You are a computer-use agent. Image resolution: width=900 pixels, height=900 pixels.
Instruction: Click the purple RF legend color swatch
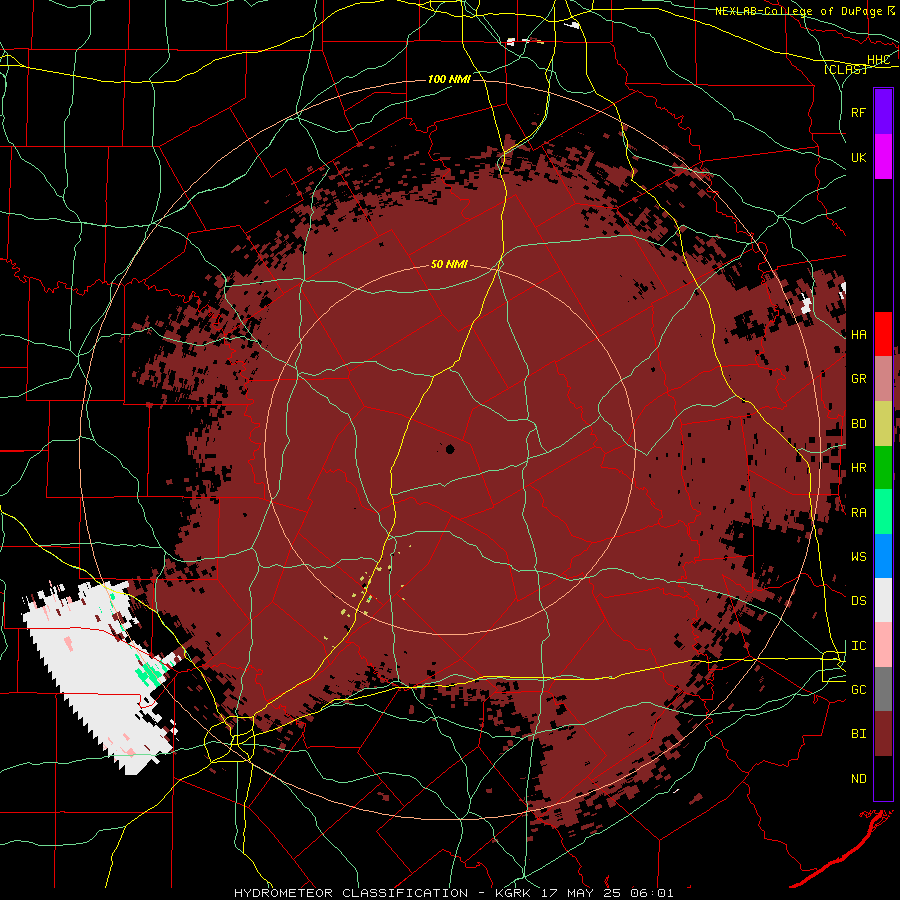(x=883, y=112)
